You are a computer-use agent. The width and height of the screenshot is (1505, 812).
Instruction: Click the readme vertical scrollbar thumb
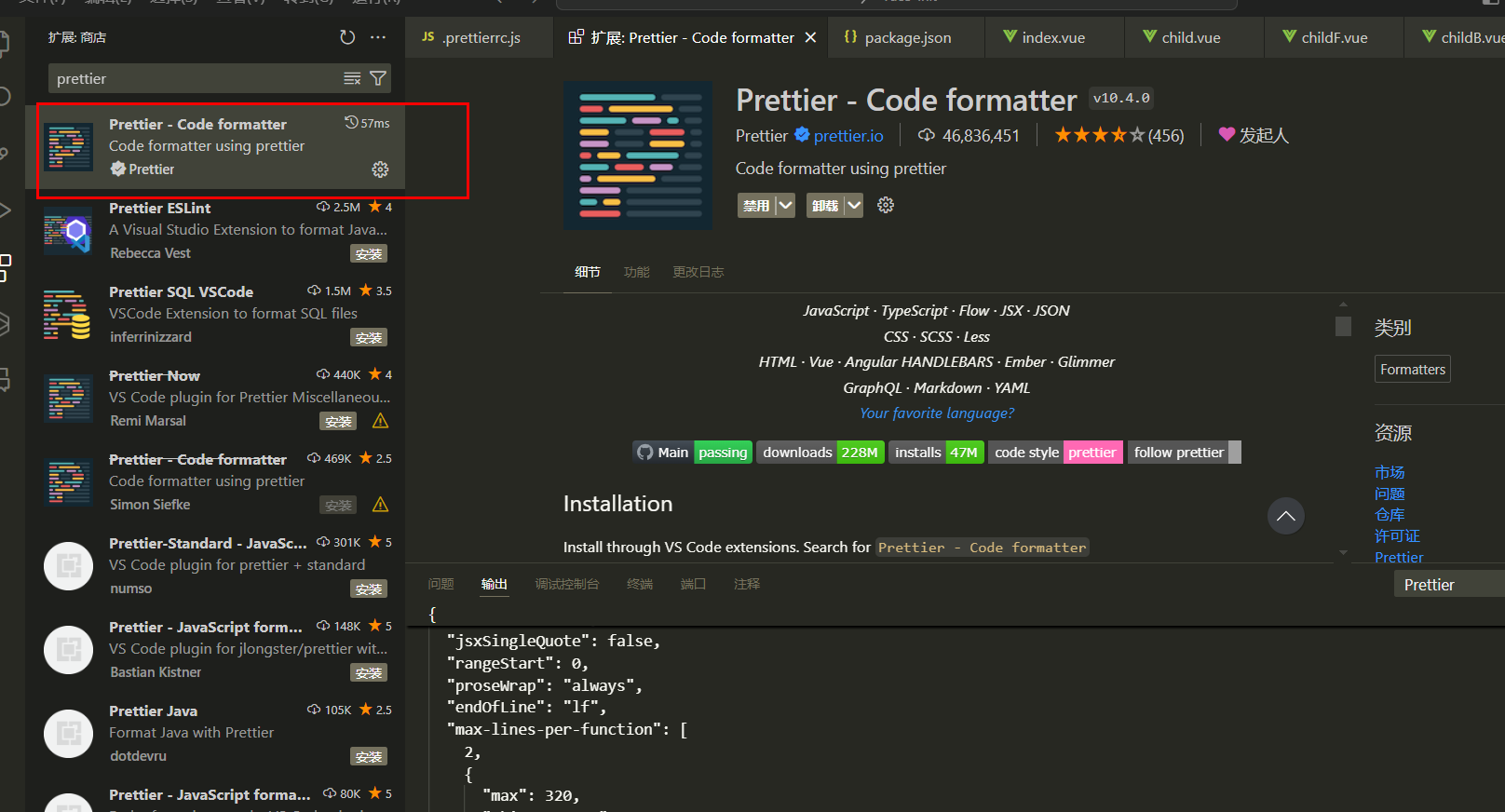pyautogui.click(x=1343, y=326)
